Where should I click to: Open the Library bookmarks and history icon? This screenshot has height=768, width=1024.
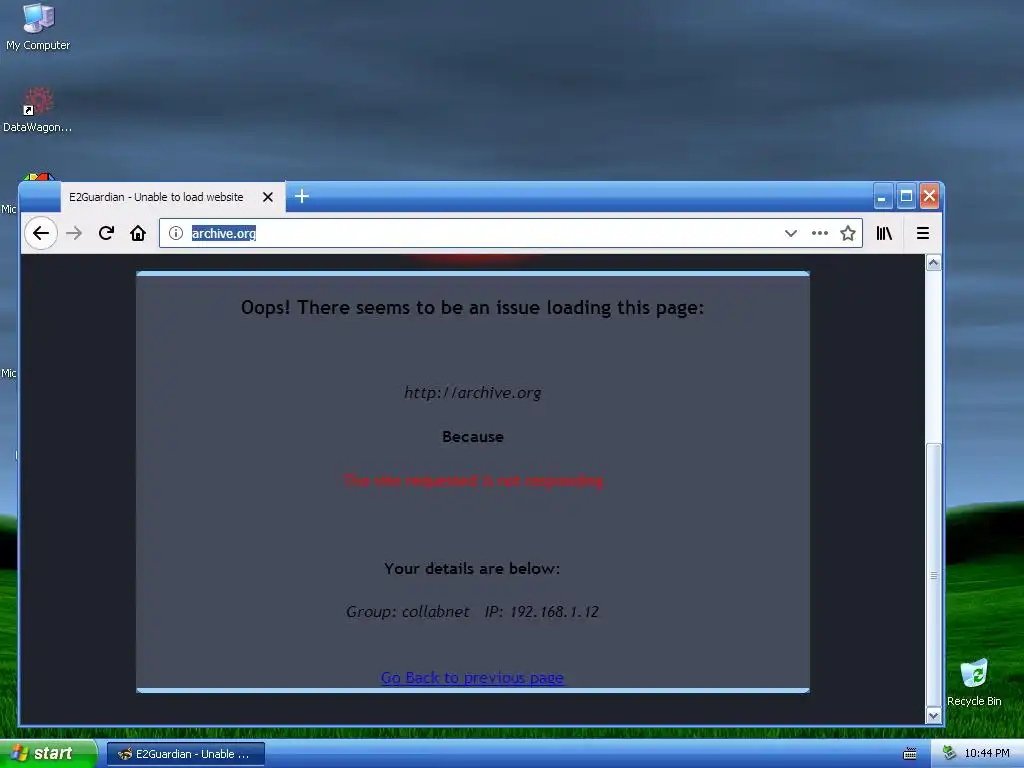pos(884,233)
